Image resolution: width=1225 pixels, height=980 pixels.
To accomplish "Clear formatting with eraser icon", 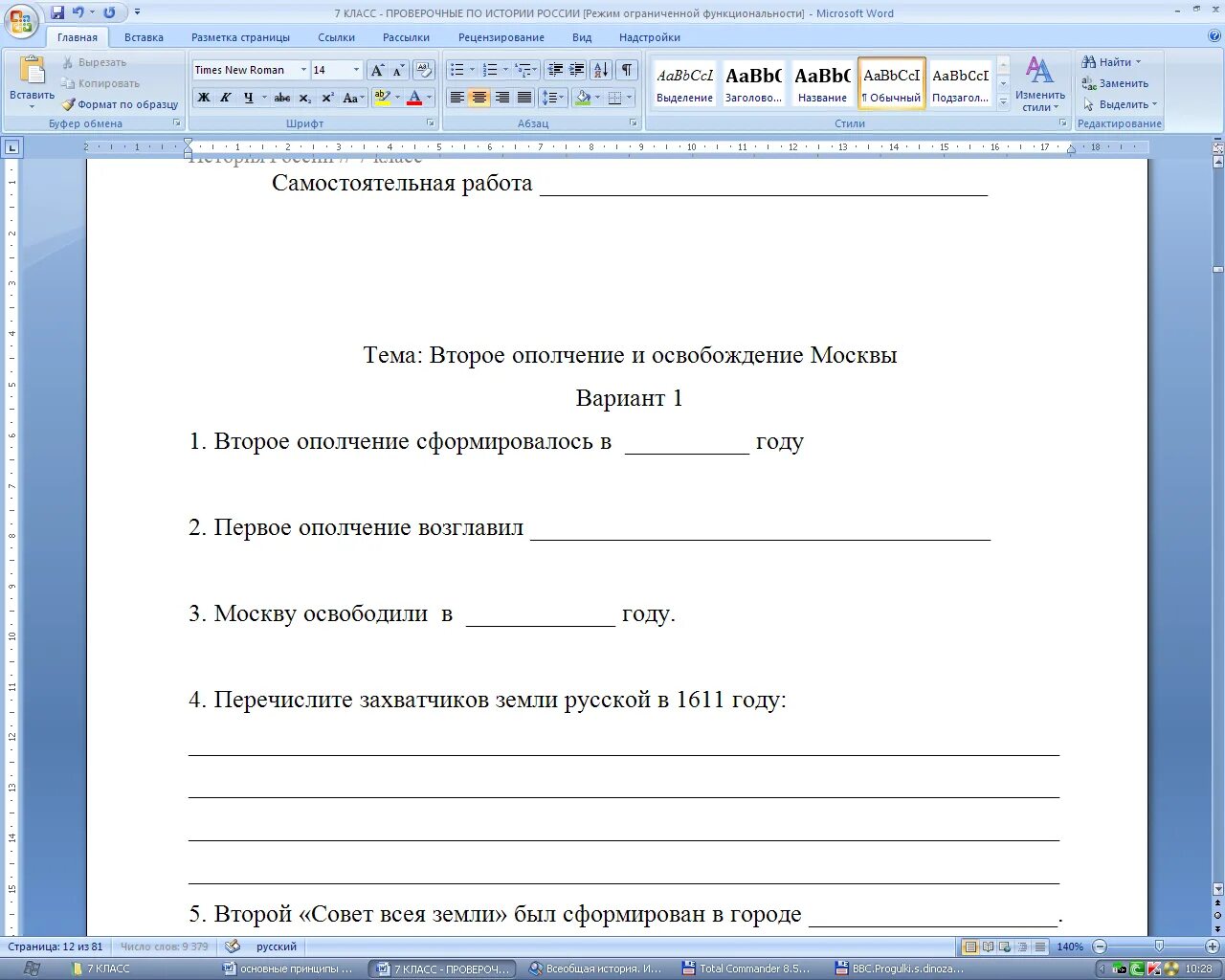I will pyautogui.click(x=424, y=70).
